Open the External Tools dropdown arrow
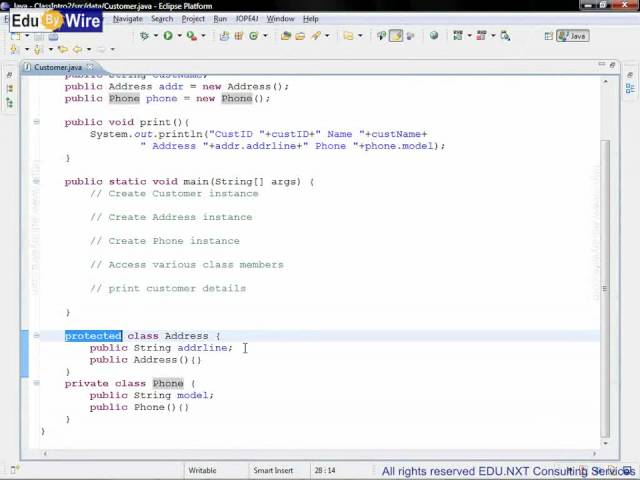640x480 pixels. coord(203,36)
